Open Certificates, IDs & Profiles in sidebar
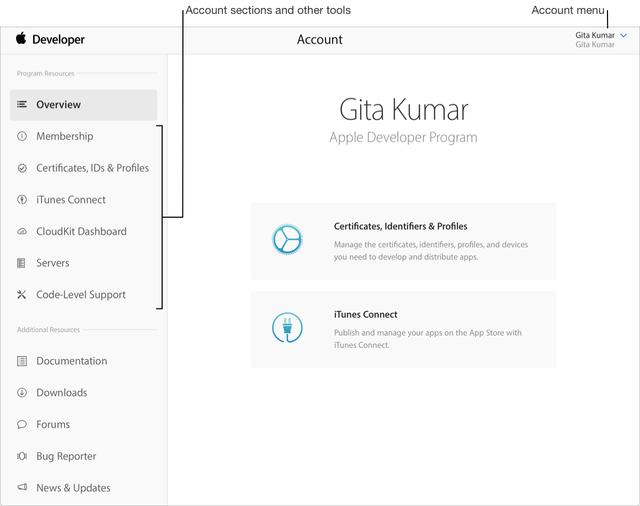Viewport: 640px width, 506px height. [x=92, y=168]
